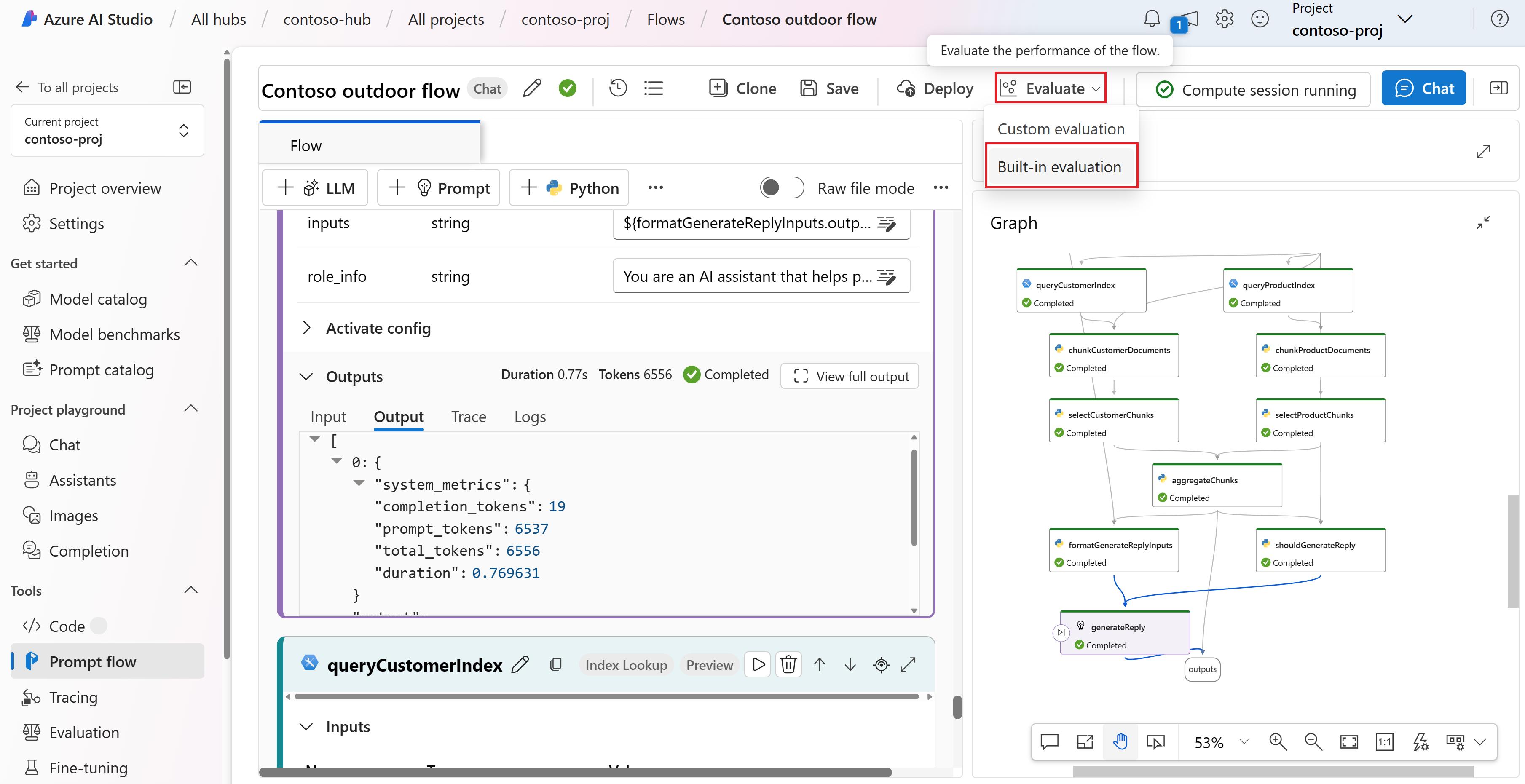Image resolution: width=1525 pixels, height=784 pixels.
Task: Click View full output
Action: tap(850, 376)
